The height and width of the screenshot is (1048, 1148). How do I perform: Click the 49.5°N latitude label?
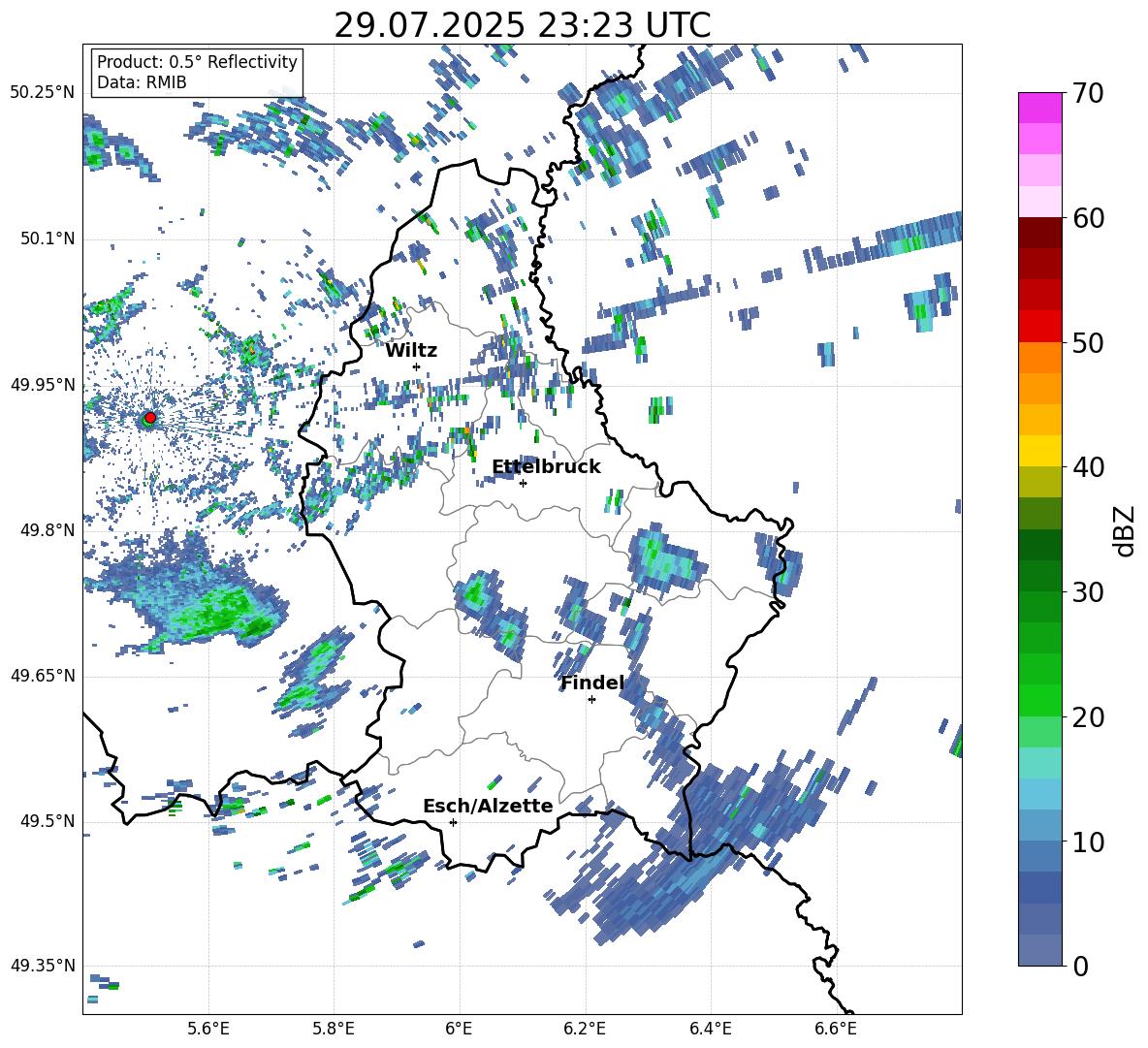pyautogui.click(x=47, y=820)
